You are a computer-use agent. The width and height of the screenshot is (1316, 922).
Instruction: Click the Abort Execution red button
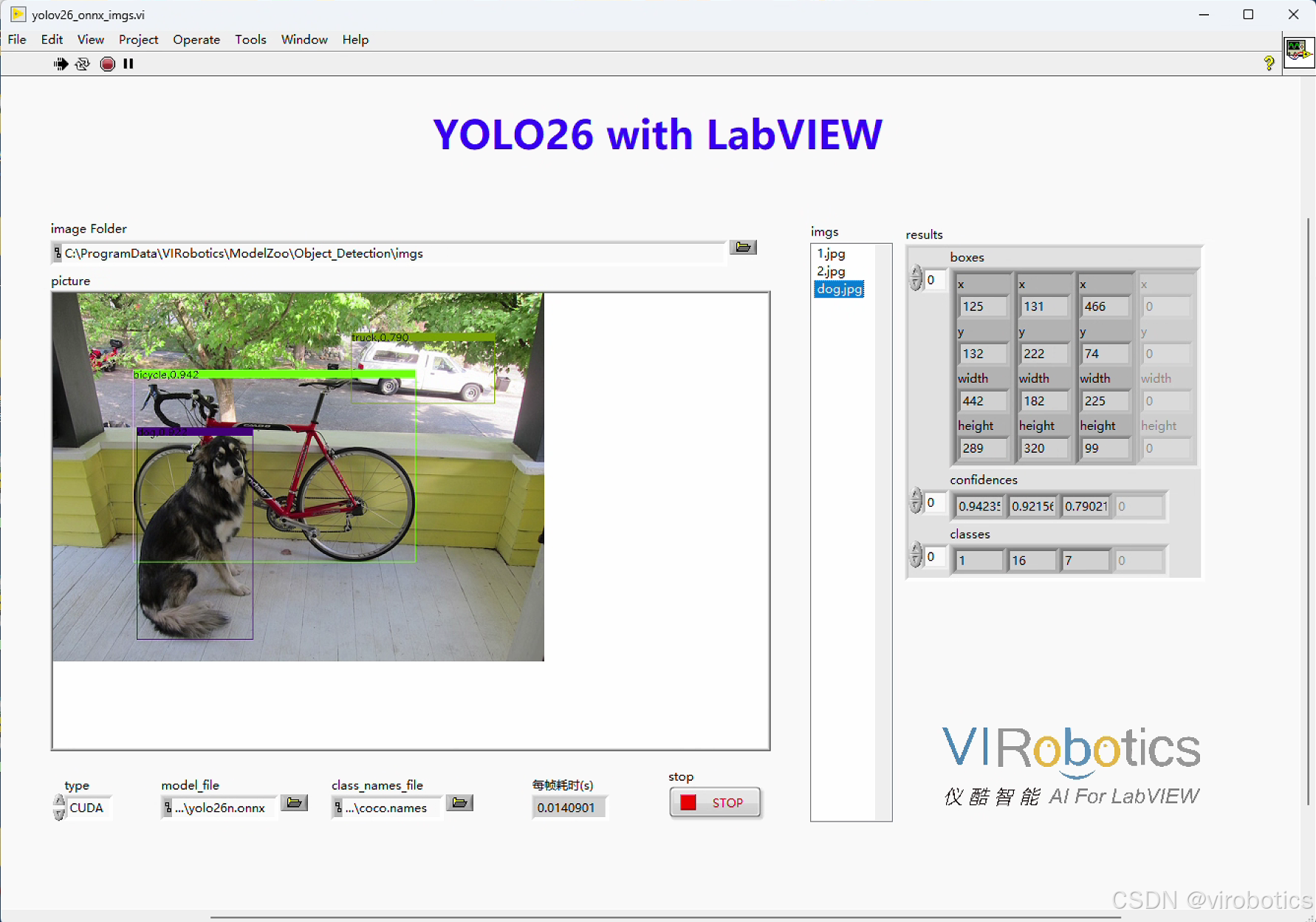pos(107,64)
